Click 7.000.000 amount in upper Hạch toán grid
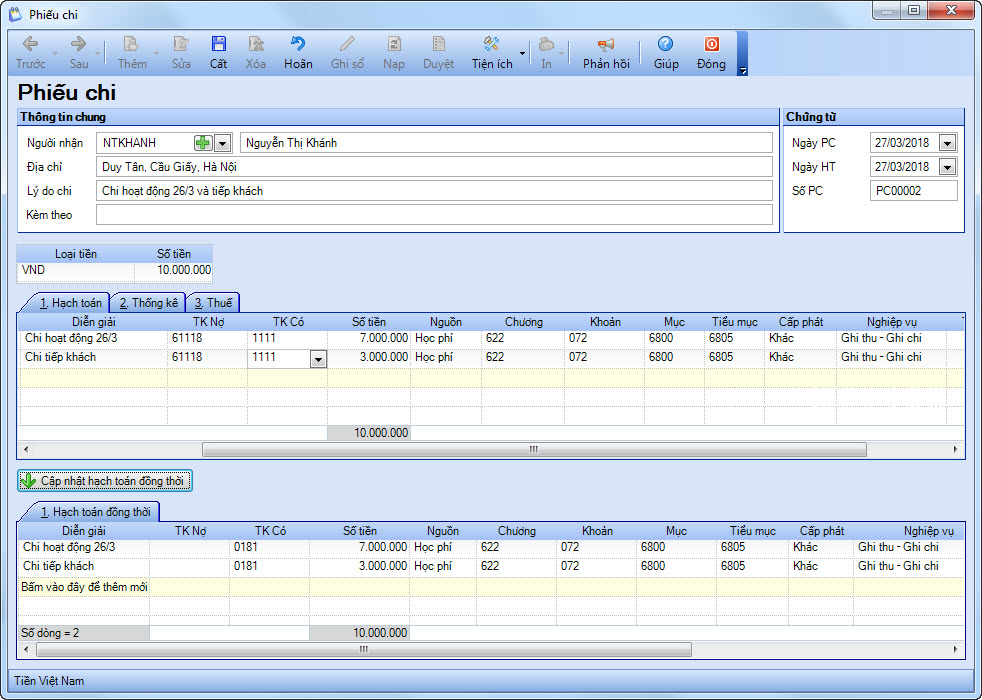This screenshot has height=700, width=982. [x=369, y=338]
